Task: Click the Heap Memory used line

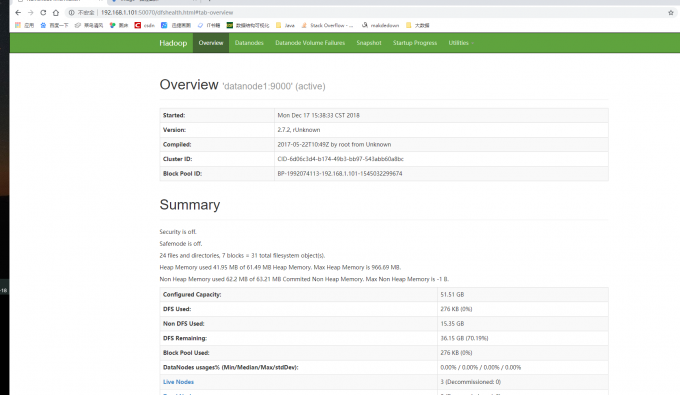Action: pos(280,268)
